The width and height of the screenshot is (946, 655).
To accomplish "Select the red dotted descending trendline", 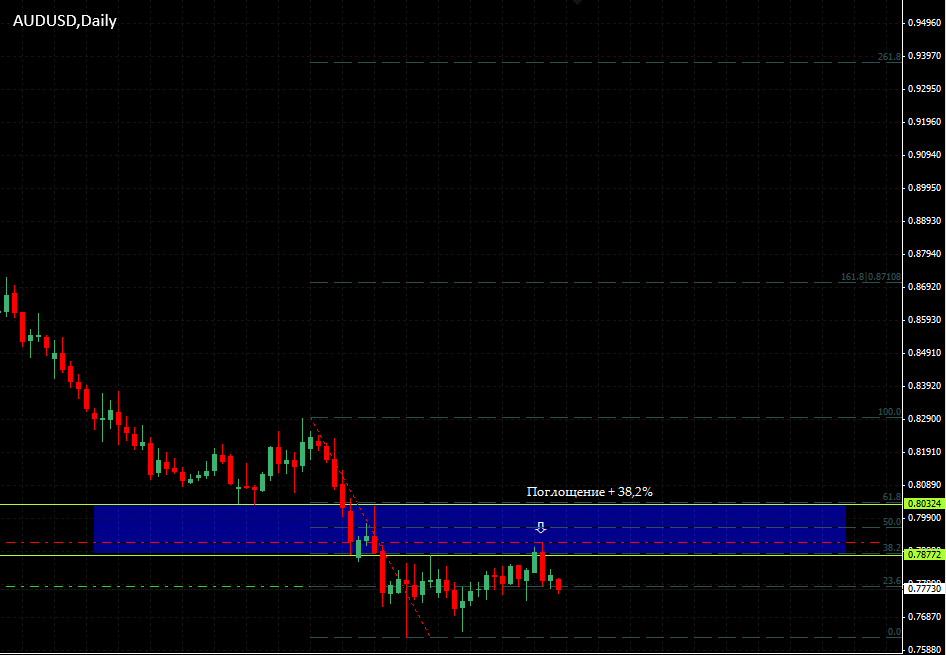I will click(369, 527).
